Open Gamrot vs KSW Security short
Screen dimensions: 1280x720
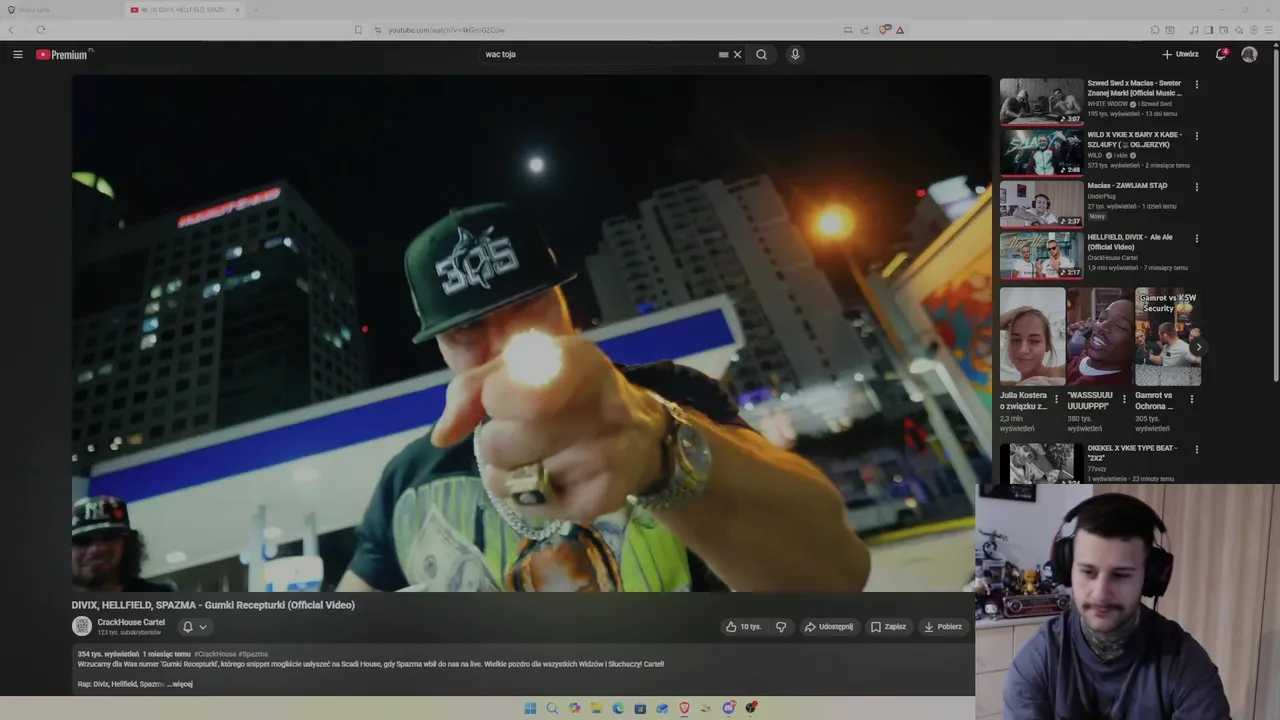1168,336
